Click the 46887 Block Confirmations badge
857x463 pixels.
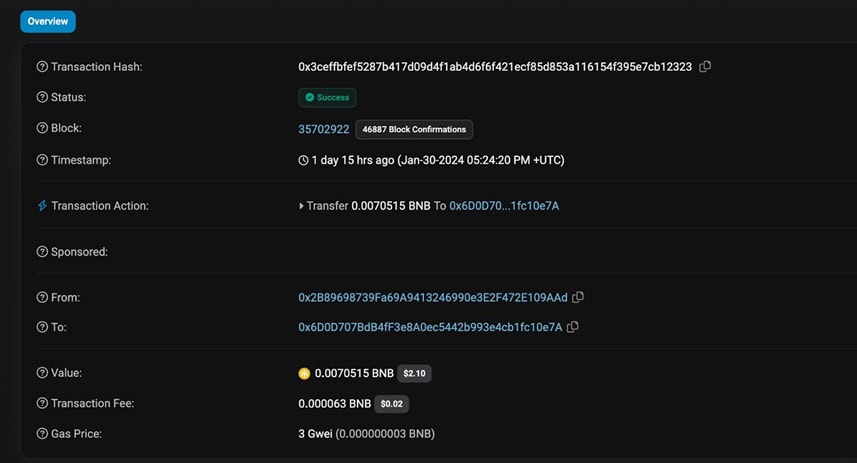pyautogui.click(x=414, y=129)
